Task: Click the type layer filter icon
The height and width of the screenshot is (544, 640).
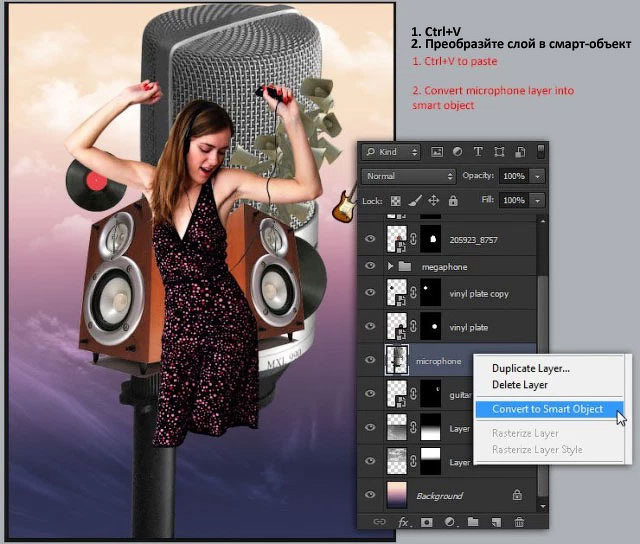Action: coord(478,152)
